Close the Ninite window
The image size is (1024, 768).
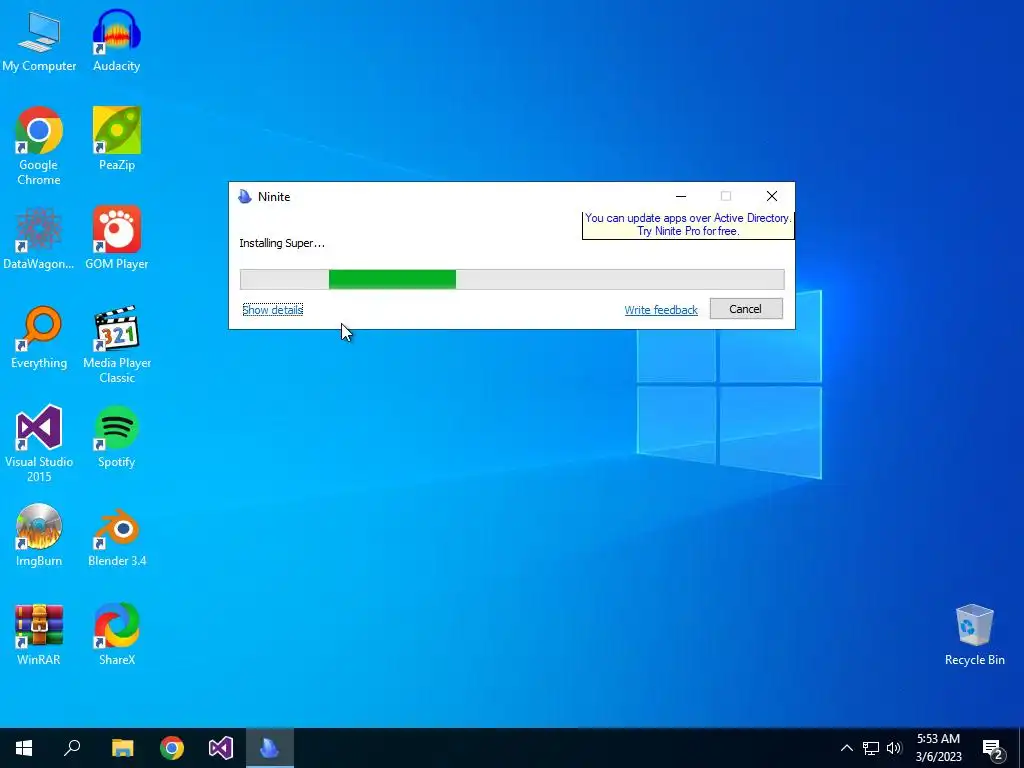(x=771, y=196)
